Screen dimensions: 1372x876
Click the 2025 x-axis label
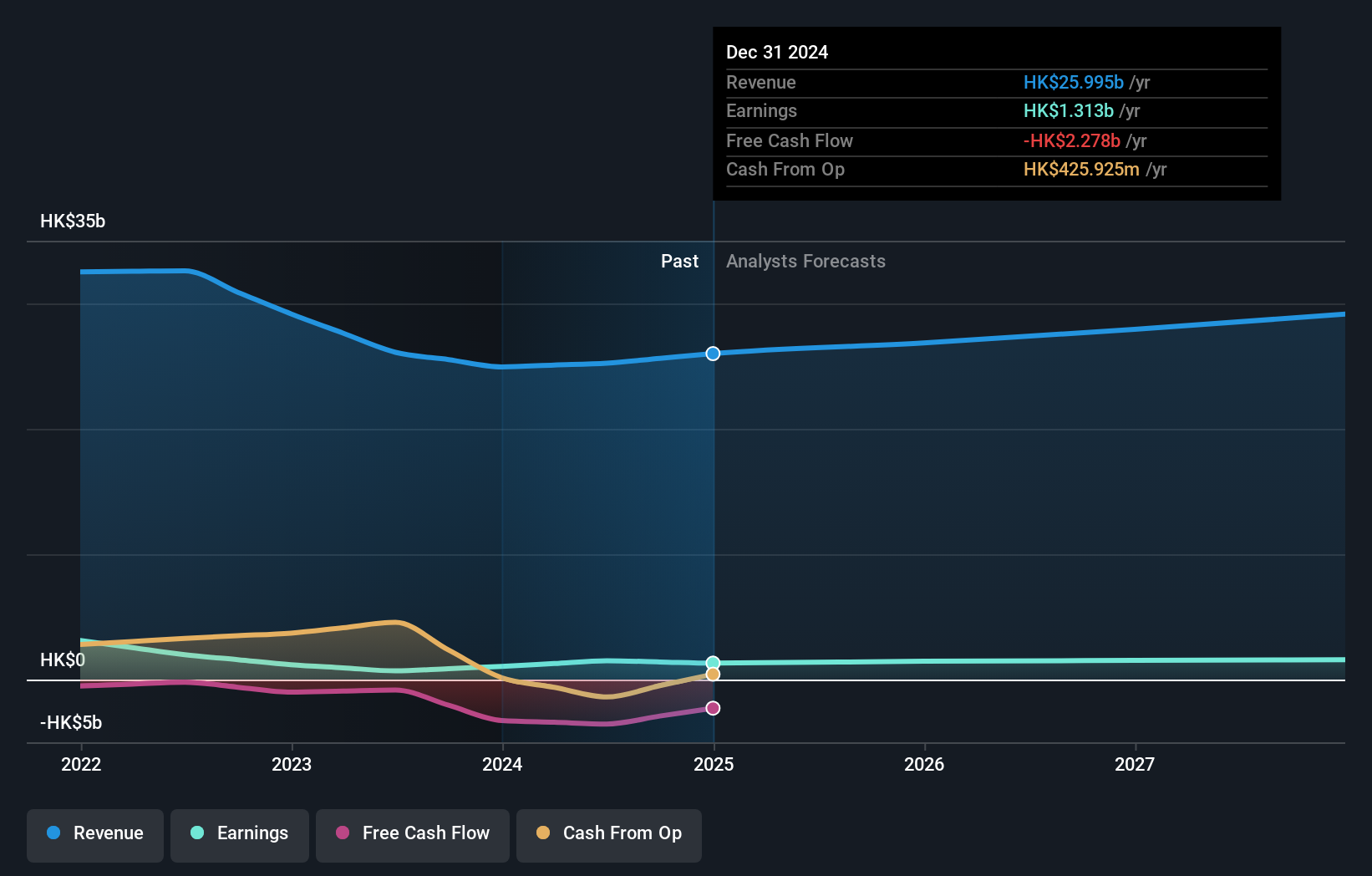[x=714, y=764]
